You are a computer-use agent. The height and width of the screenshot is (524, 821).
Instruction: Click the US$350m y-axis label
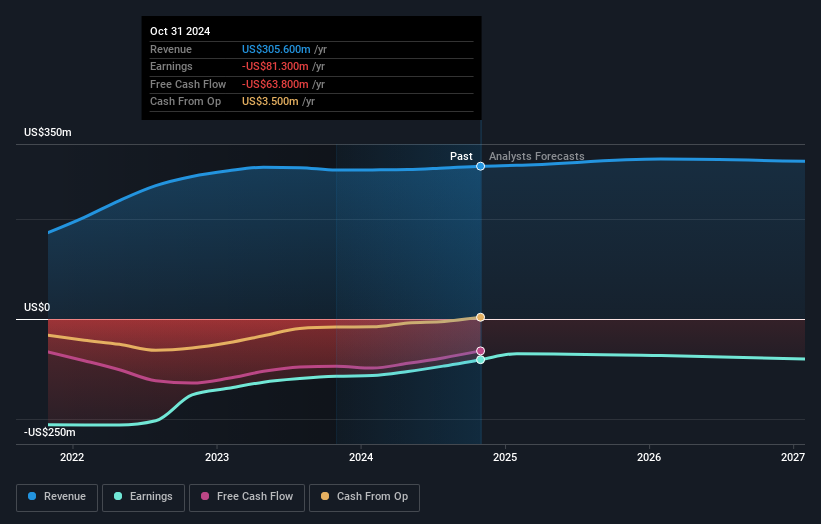(x=48, y=132)
